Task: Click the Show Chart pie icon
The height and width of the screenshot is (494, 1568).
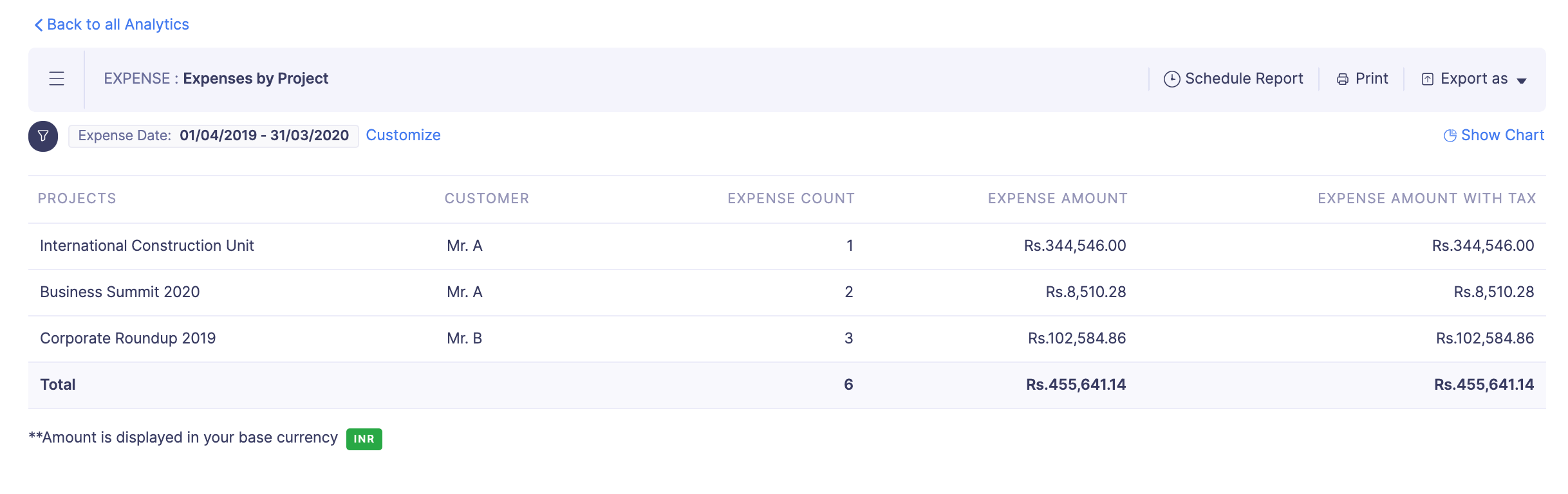Action: point(1450,136)
